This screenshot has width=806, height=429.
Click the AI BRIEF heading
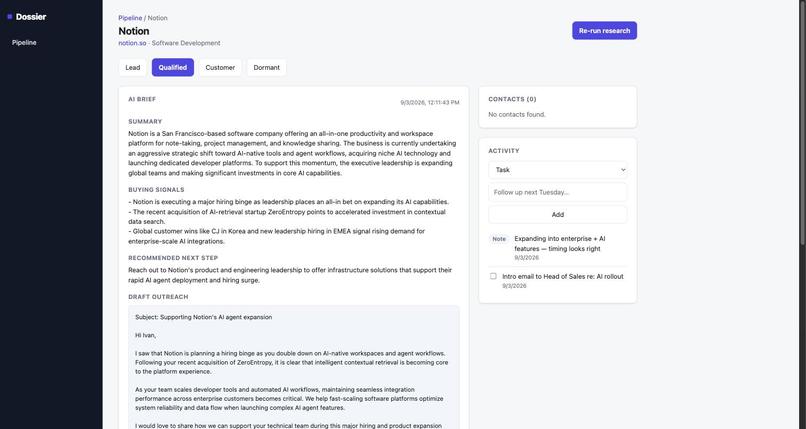point(142,99)
